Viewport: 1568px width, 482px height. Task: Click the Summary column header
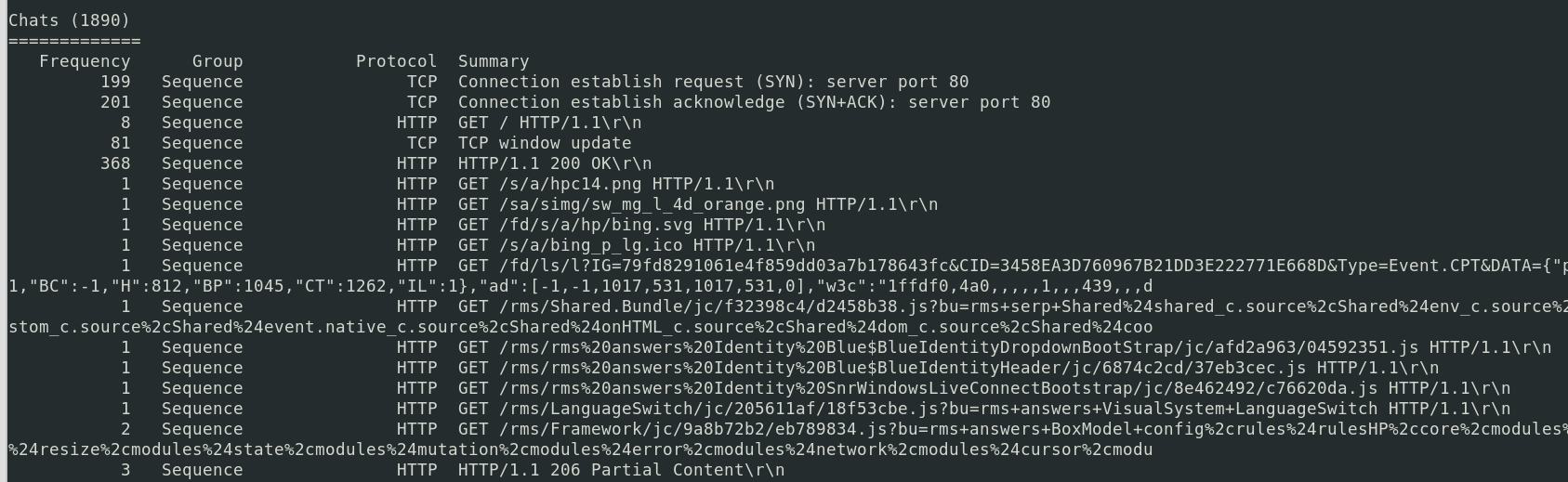pyautogui.click(x=494, y=61)
